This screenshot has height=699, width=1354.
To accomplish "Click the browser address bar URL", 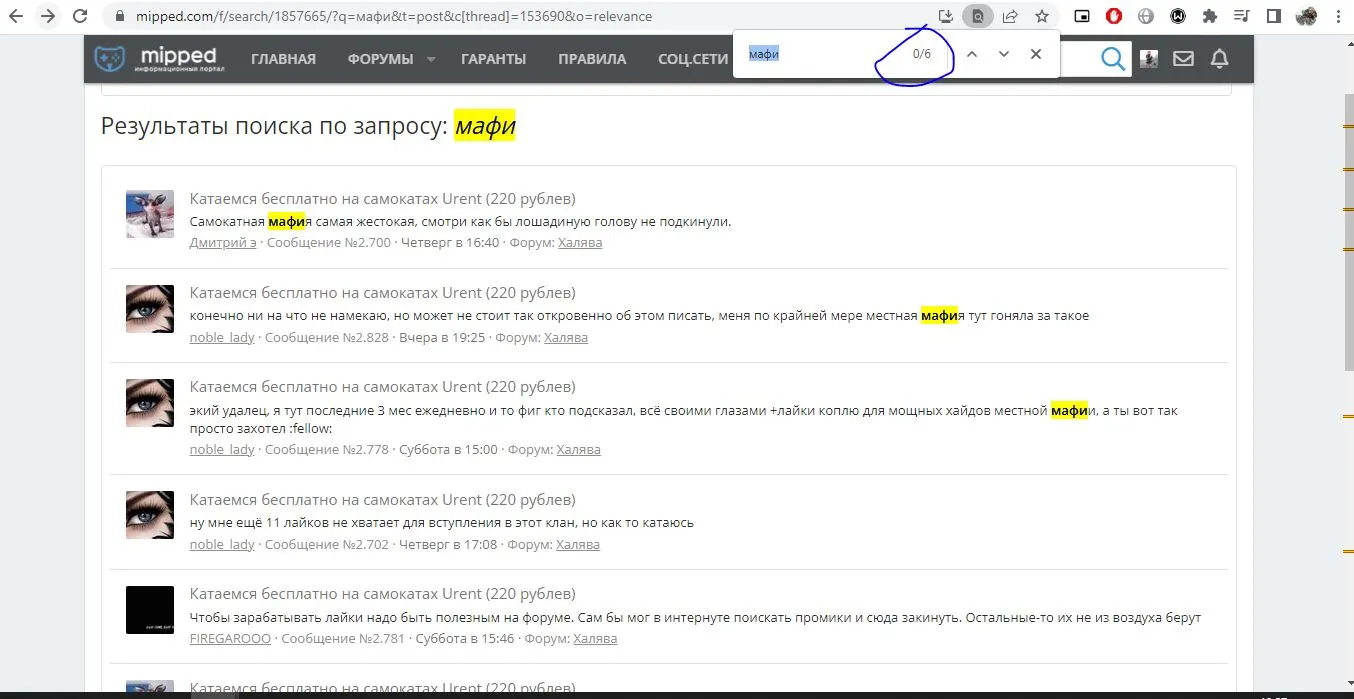I will [394, 17].
